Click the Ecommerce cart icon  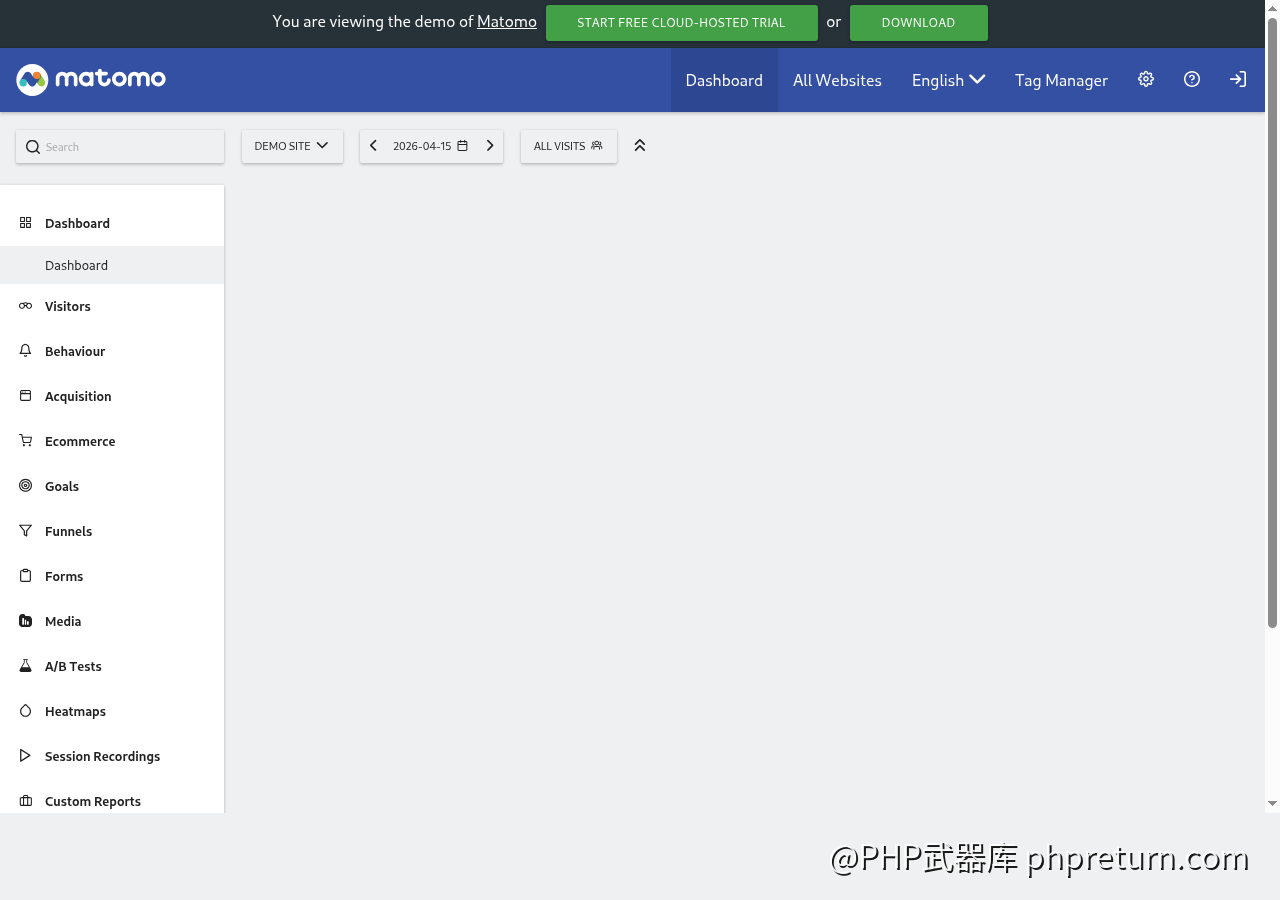26,441
